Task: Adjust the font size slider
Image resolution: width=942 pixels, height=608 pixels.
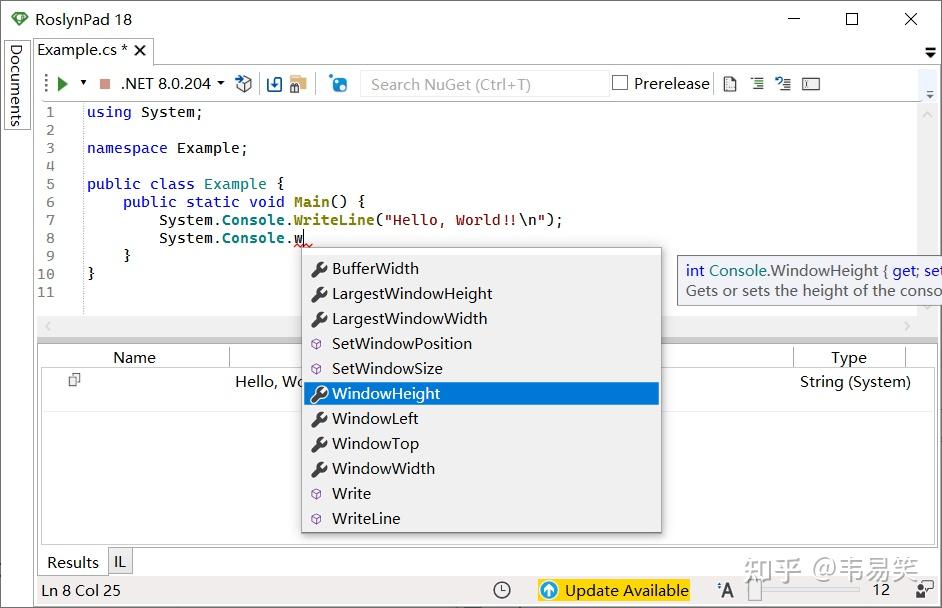Action: pyautogui.click(x=755, y=590)
